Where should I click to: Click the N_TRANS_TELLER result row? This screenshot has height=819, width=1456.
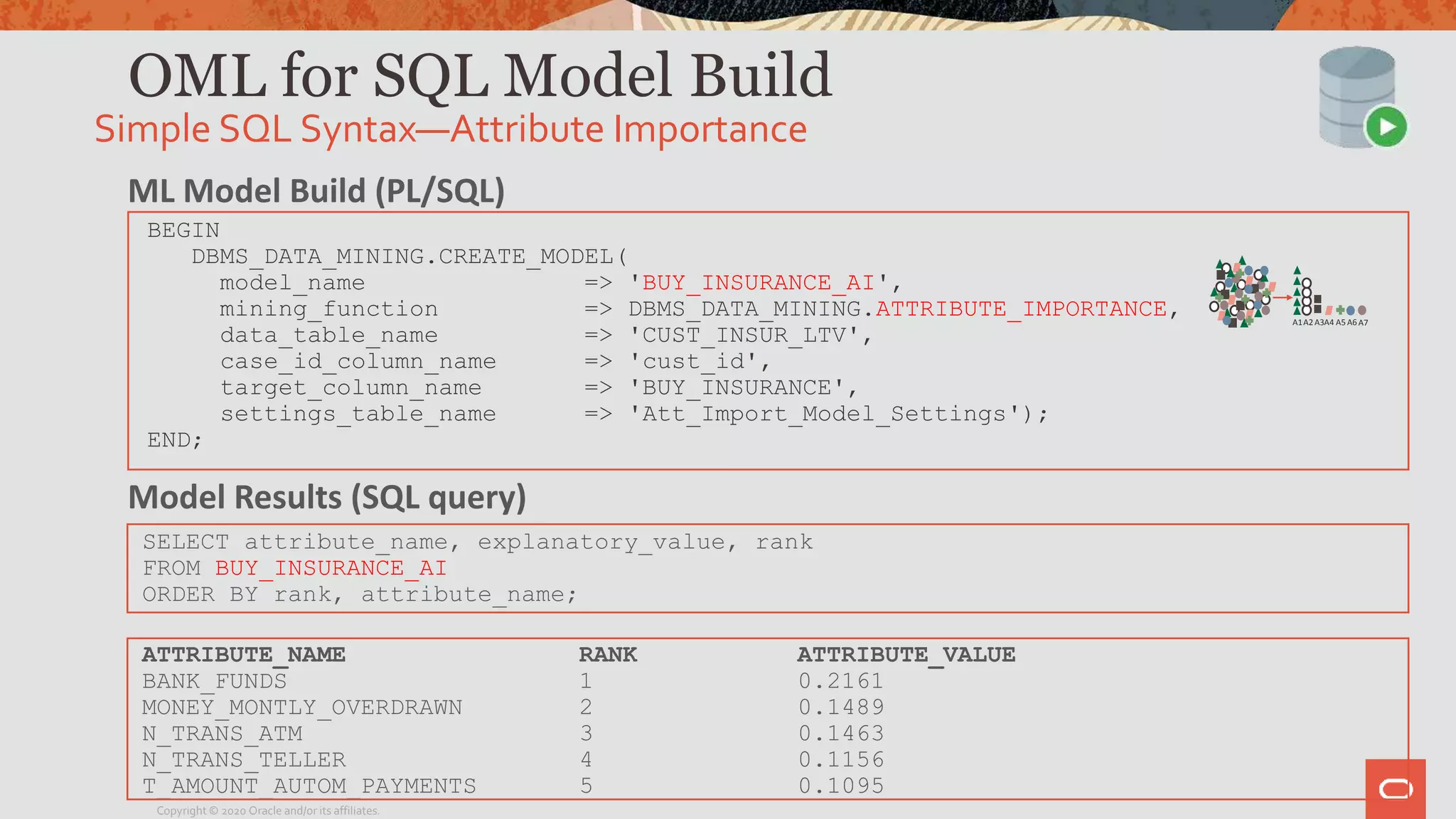tap(244, 760)
